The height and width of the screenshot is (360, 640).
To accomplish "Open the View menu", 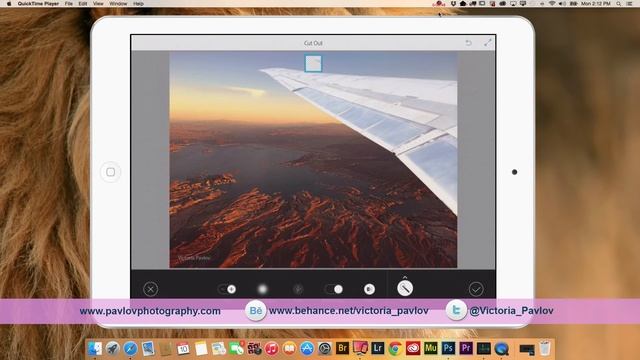I will pos(98,3).
